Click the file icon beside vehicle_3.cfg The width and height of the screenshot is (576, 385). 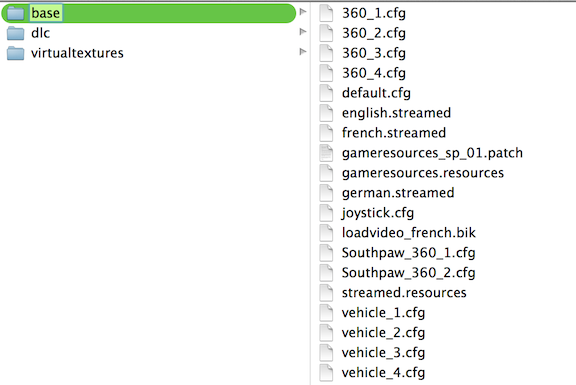[x=326, y=352]
